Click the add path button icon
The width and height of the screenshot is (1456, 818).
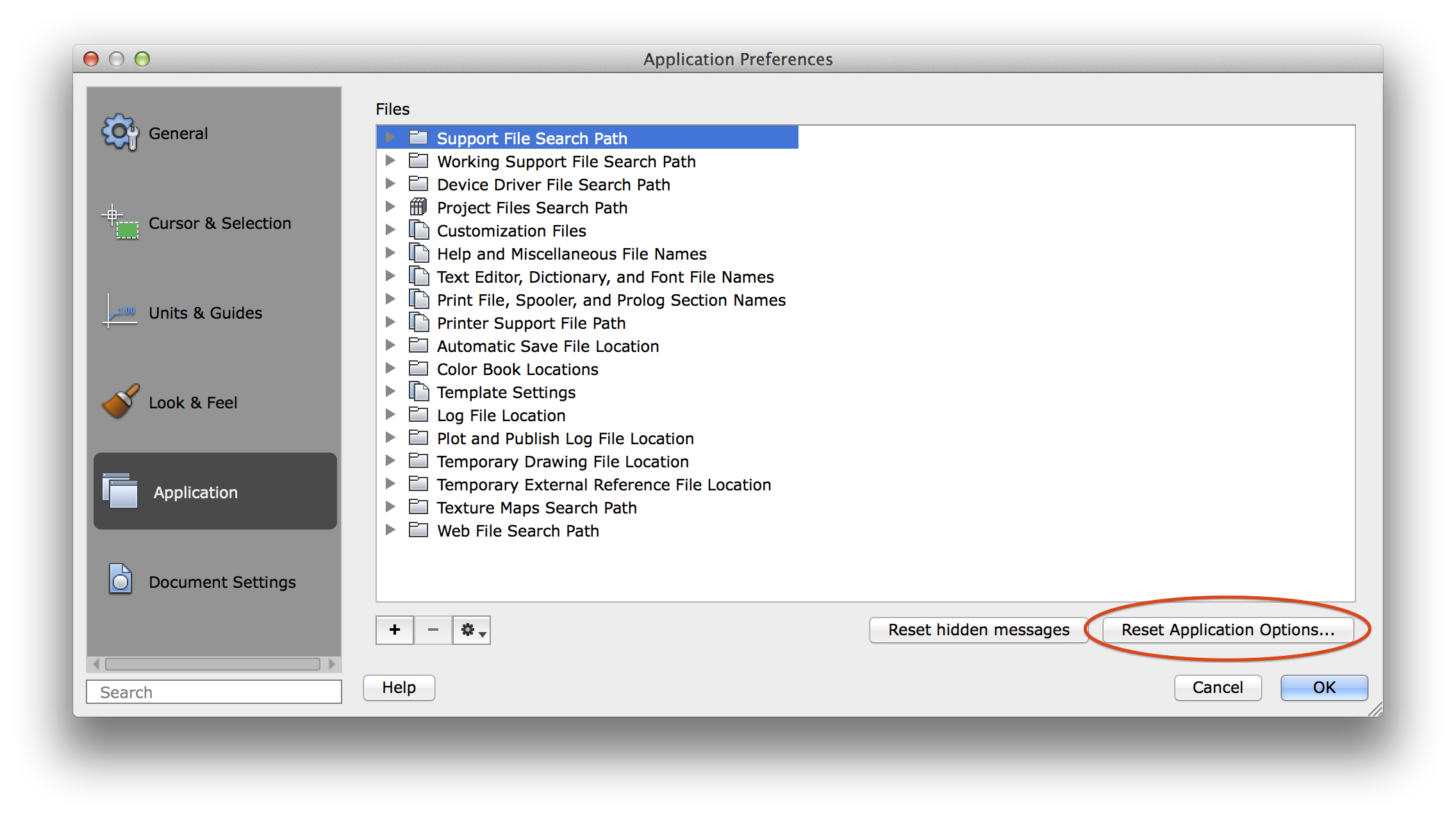click(395, 630)
